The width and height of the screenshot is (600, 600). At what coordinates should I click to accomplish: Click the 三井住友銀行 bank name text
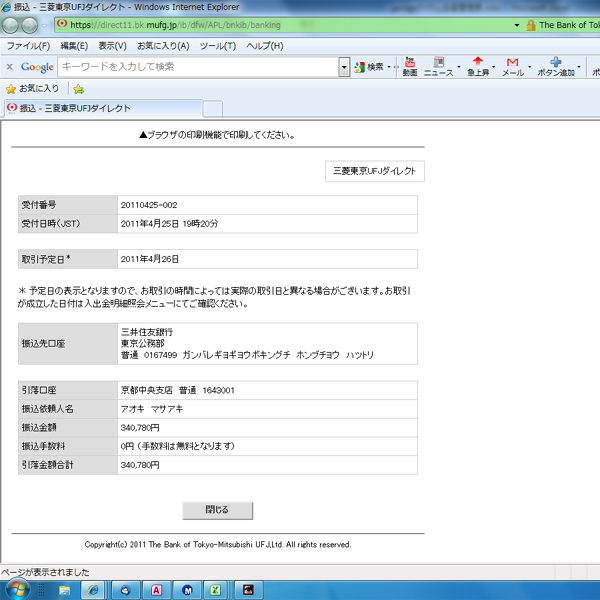(147, 332)
